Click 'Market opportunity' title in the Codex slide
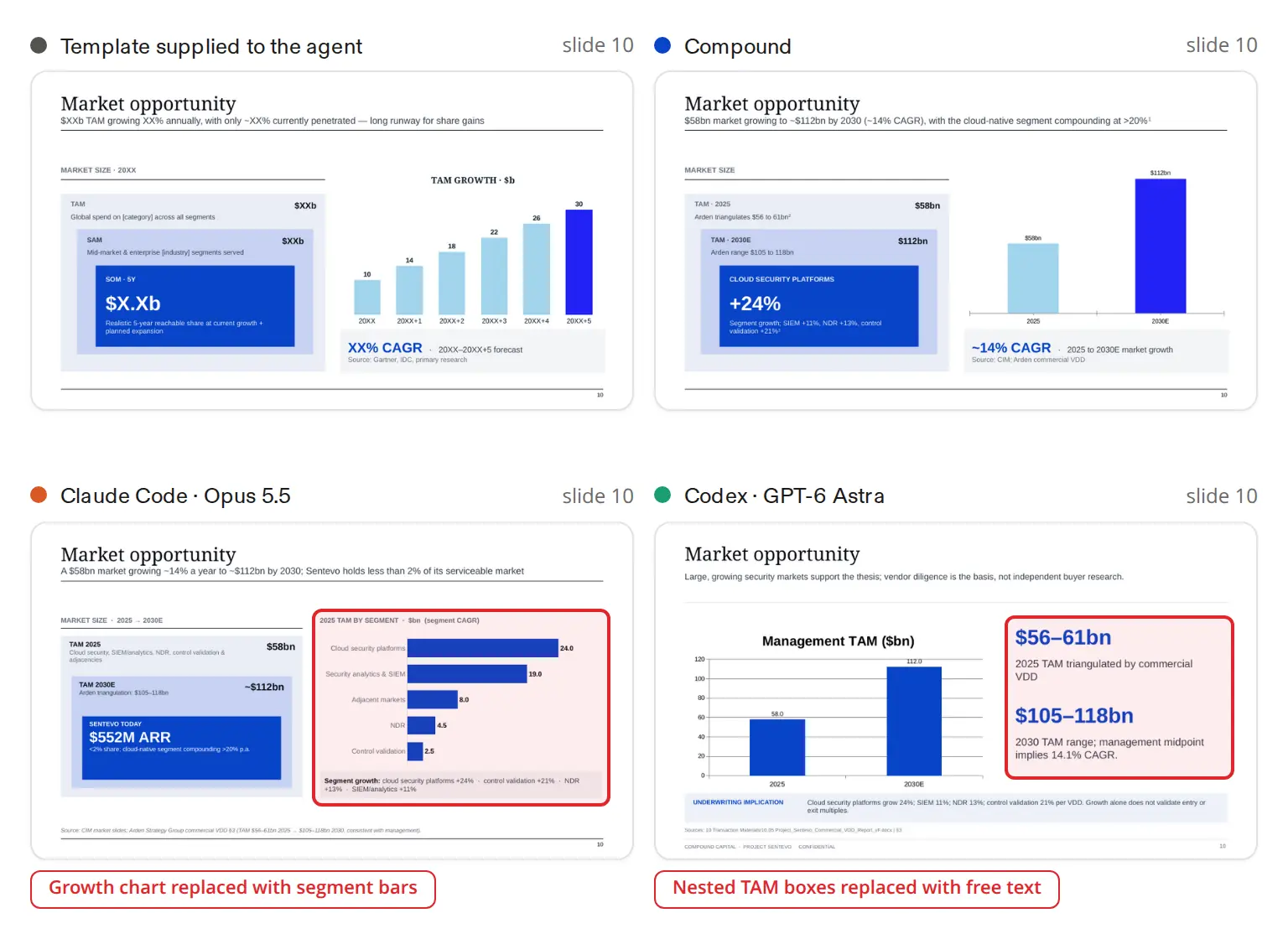The height and width of the screenshot is (939, 1288). pos(772,554)
